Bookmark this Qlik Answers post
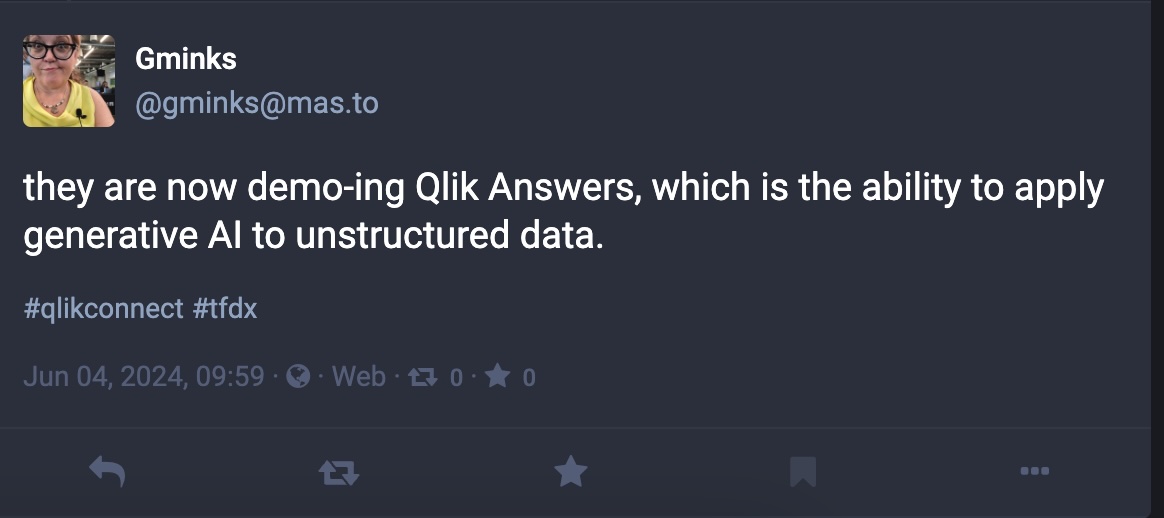 click(x=802, y=472)
